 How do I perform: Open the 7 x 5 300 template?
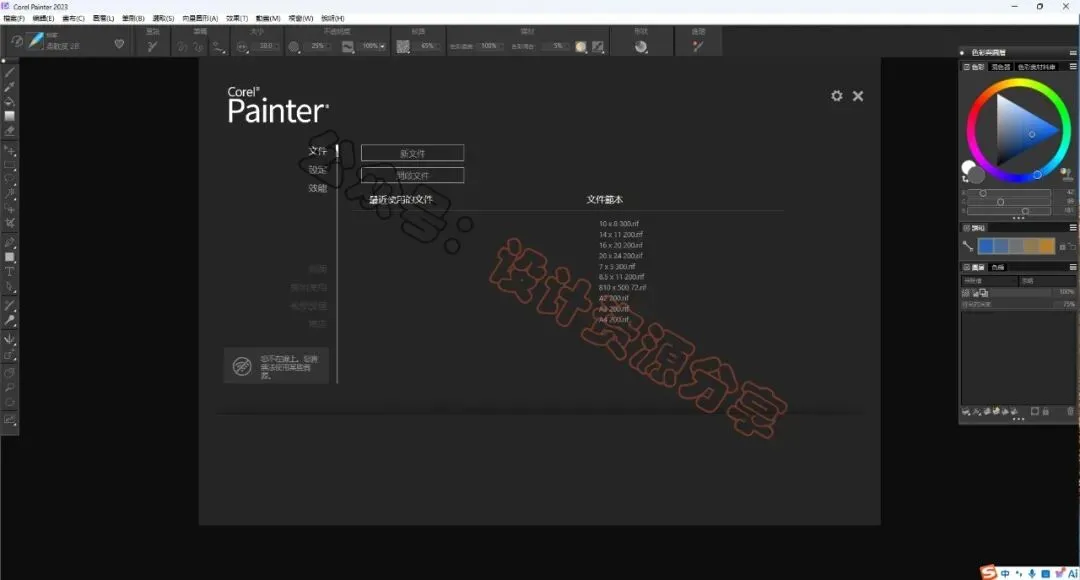tap(616, 266)
